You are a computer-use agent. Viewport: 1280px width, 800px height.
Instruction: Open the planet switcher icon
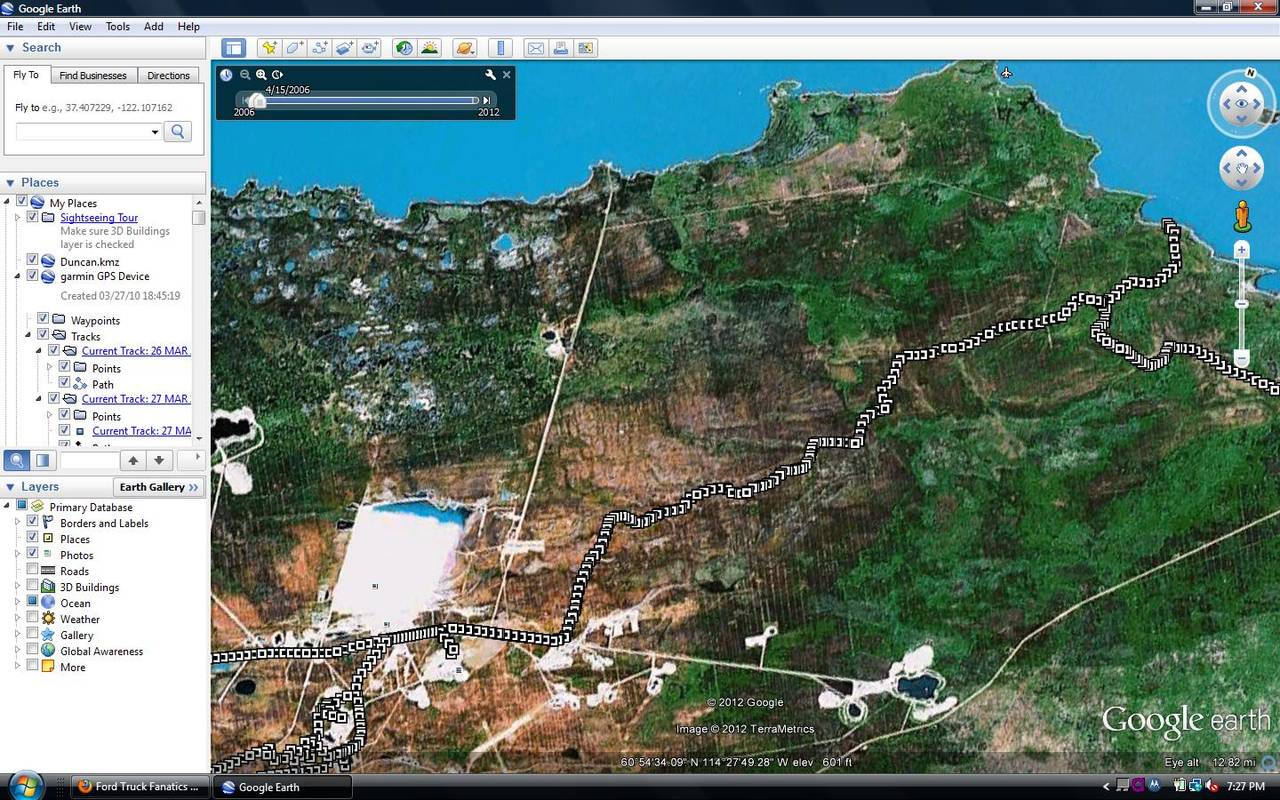coord(465,47)
